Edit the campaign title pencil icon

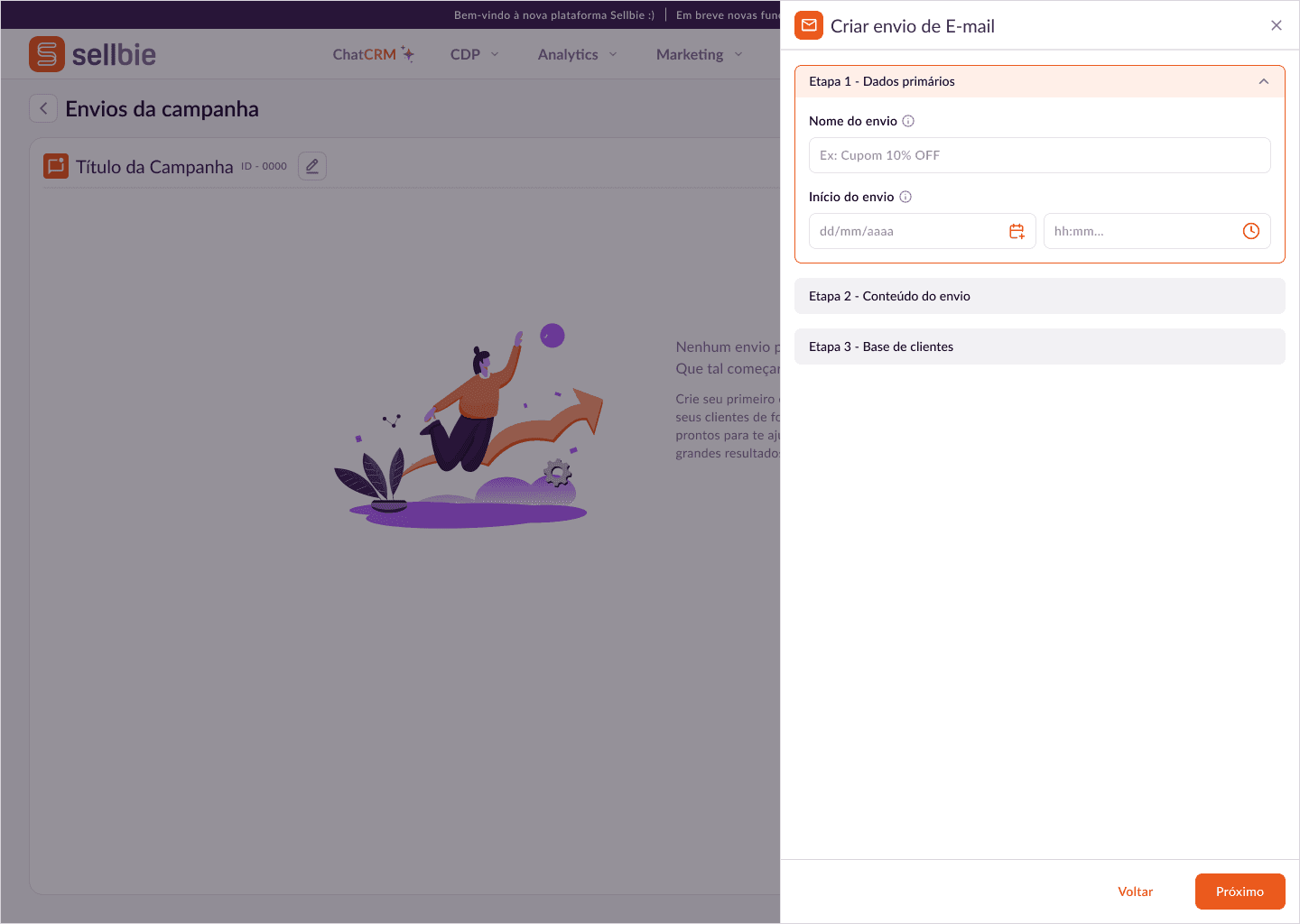312,166
